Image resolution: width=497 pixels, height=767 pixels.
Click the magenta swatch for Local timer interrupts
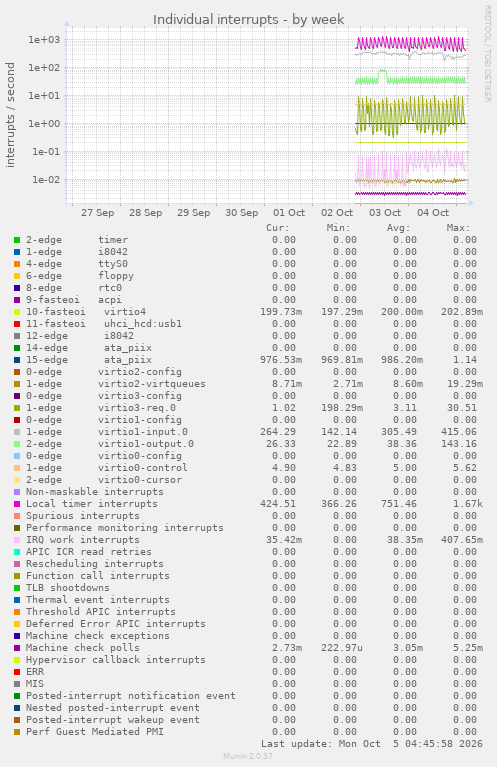click(17, 504)
